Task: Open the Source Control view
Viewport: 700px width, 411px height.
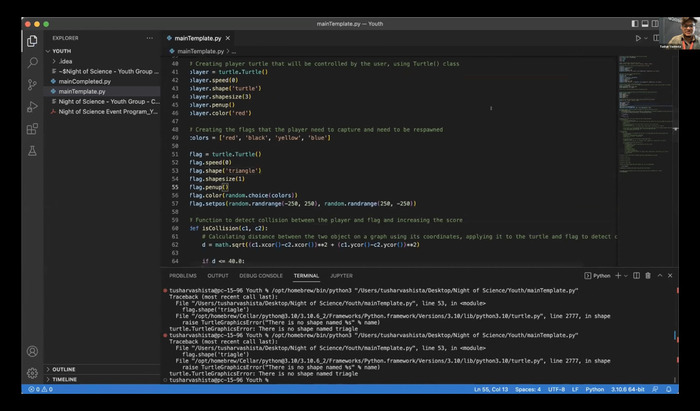Action: 32,84
